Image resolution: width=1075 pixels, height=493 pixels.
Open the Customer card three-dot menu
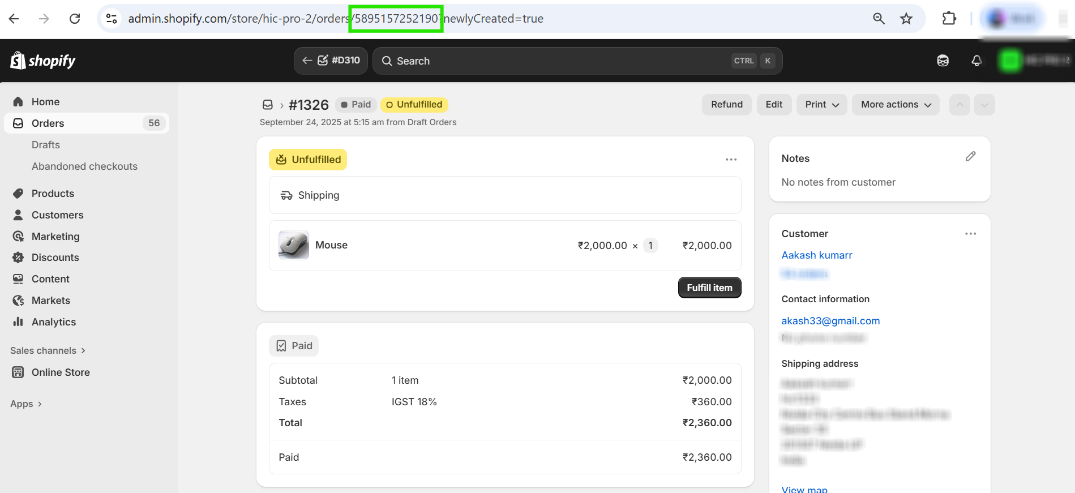click(970, 234)
